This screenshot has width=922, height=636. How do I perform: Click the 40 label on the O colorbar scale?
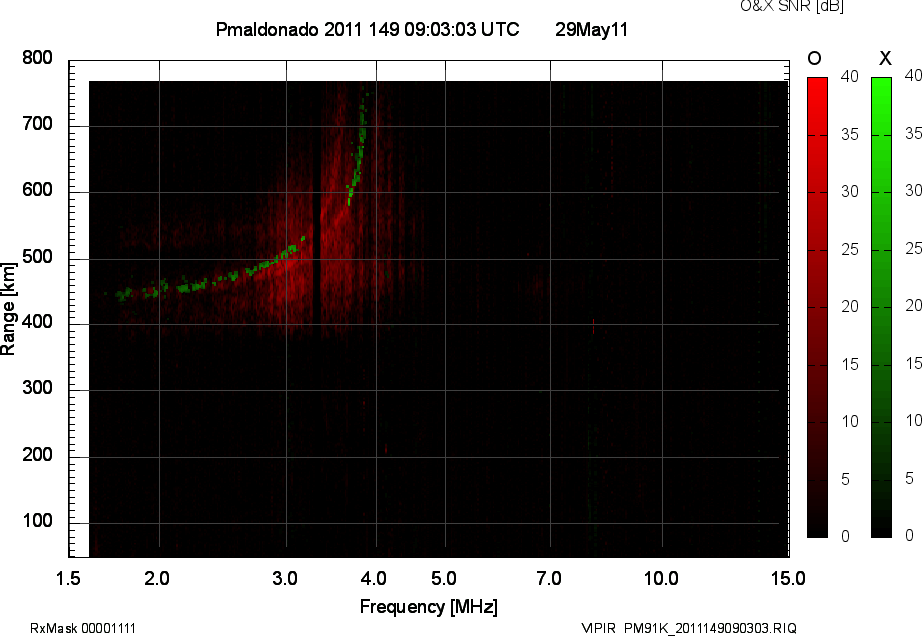pos(850,77)
